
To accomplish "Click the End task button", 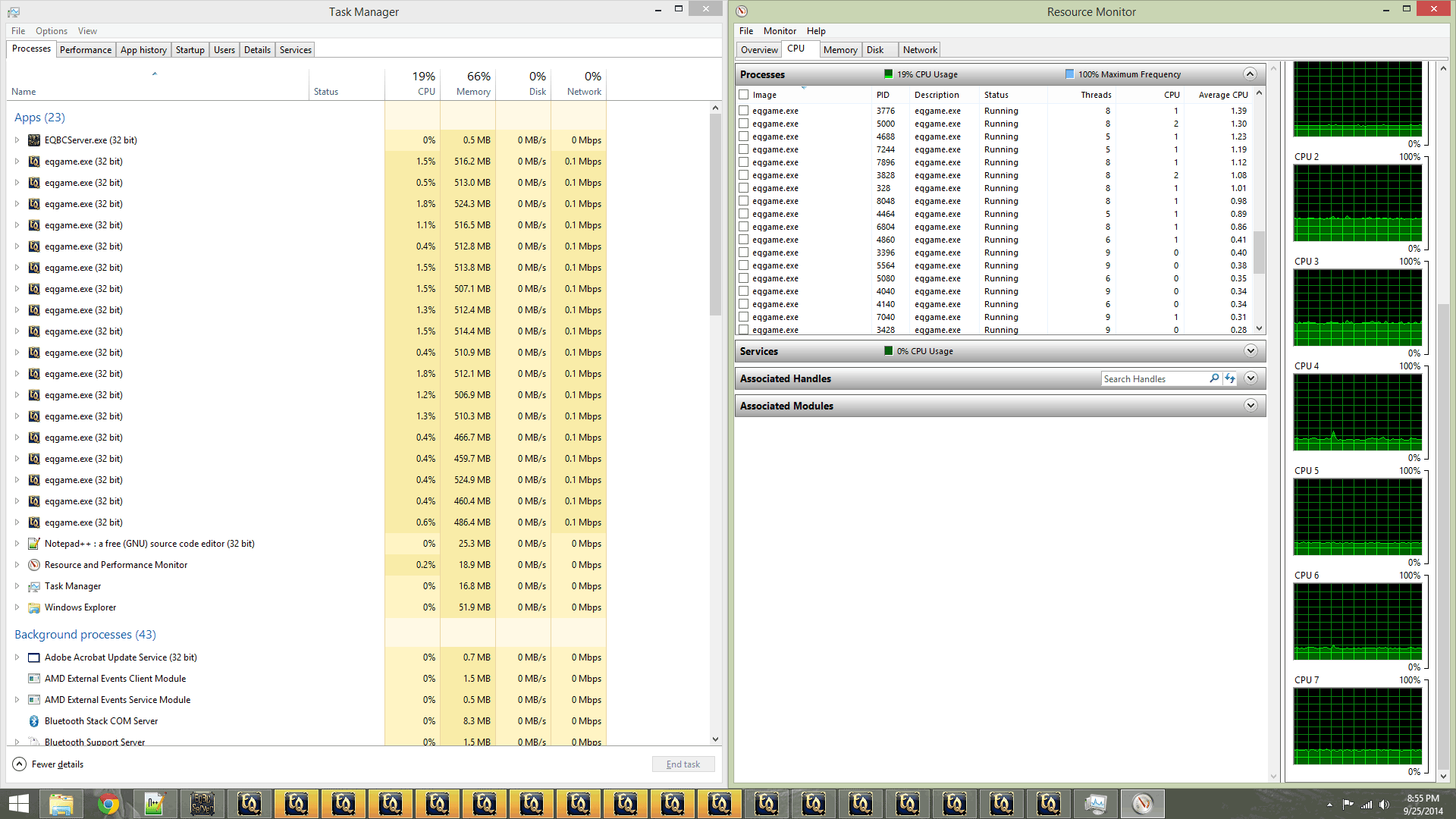I will point(682,764).
